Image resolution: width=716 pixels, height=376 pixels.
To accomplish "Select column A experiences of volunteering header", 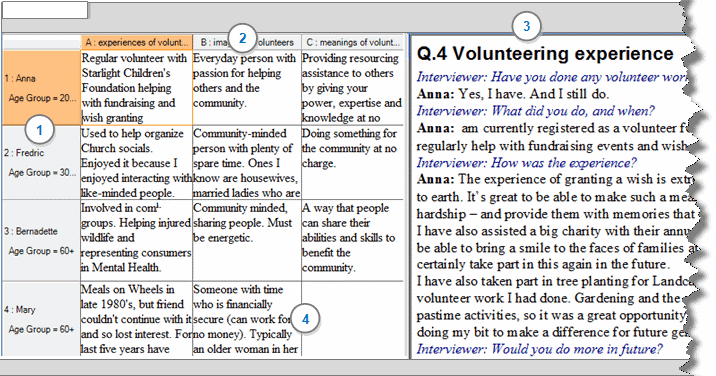I will click(137, 42).
